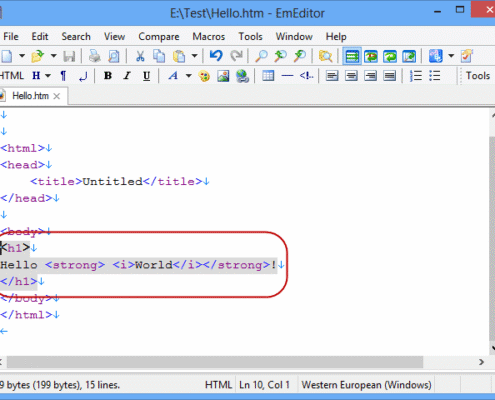Expand the Heading H dropdown arrow

pyautogui.click(x=48, y=76)
